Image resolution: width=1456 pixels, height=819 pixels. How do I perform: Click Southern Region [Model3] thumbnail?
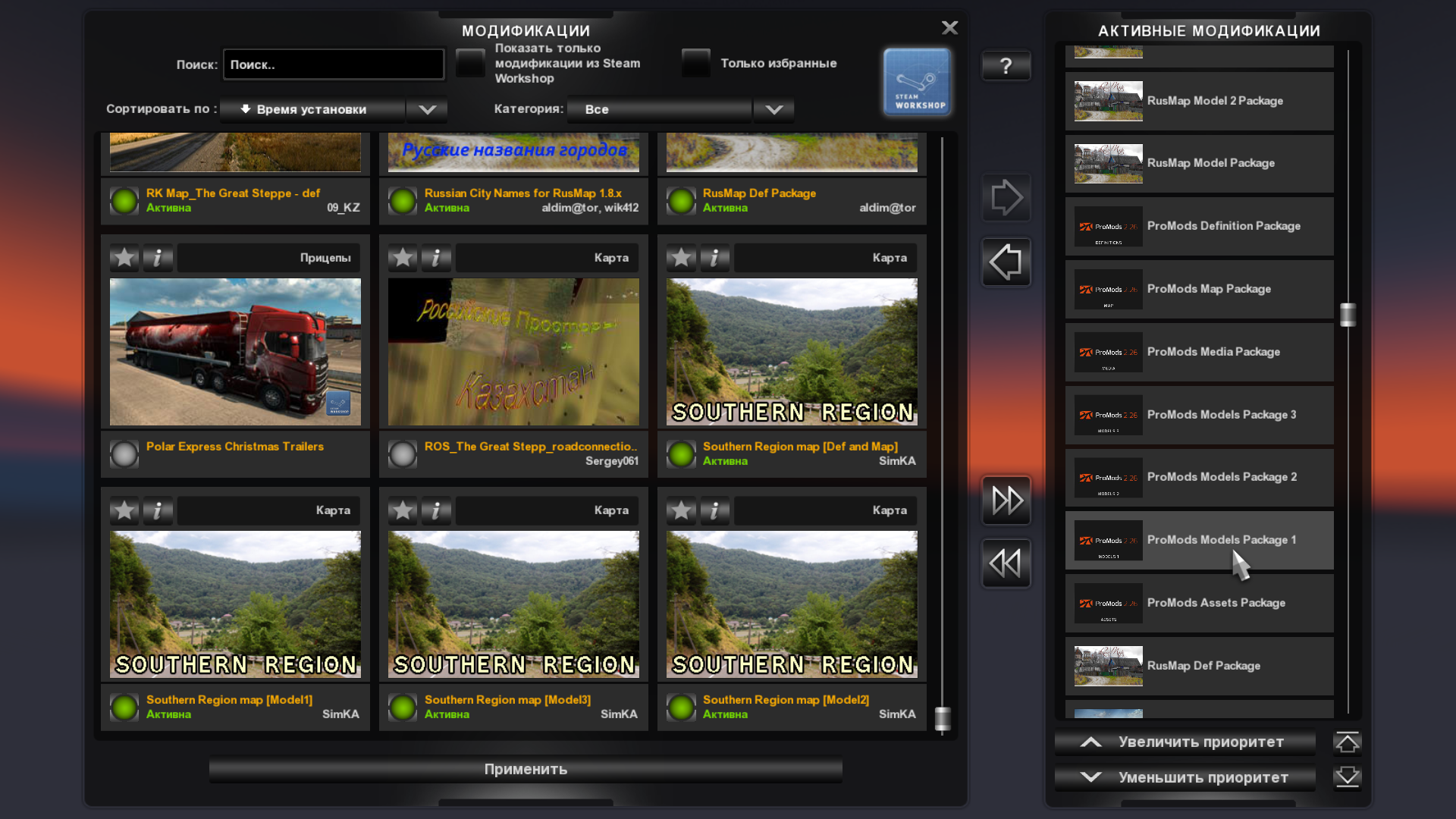(x=513, y=604)
